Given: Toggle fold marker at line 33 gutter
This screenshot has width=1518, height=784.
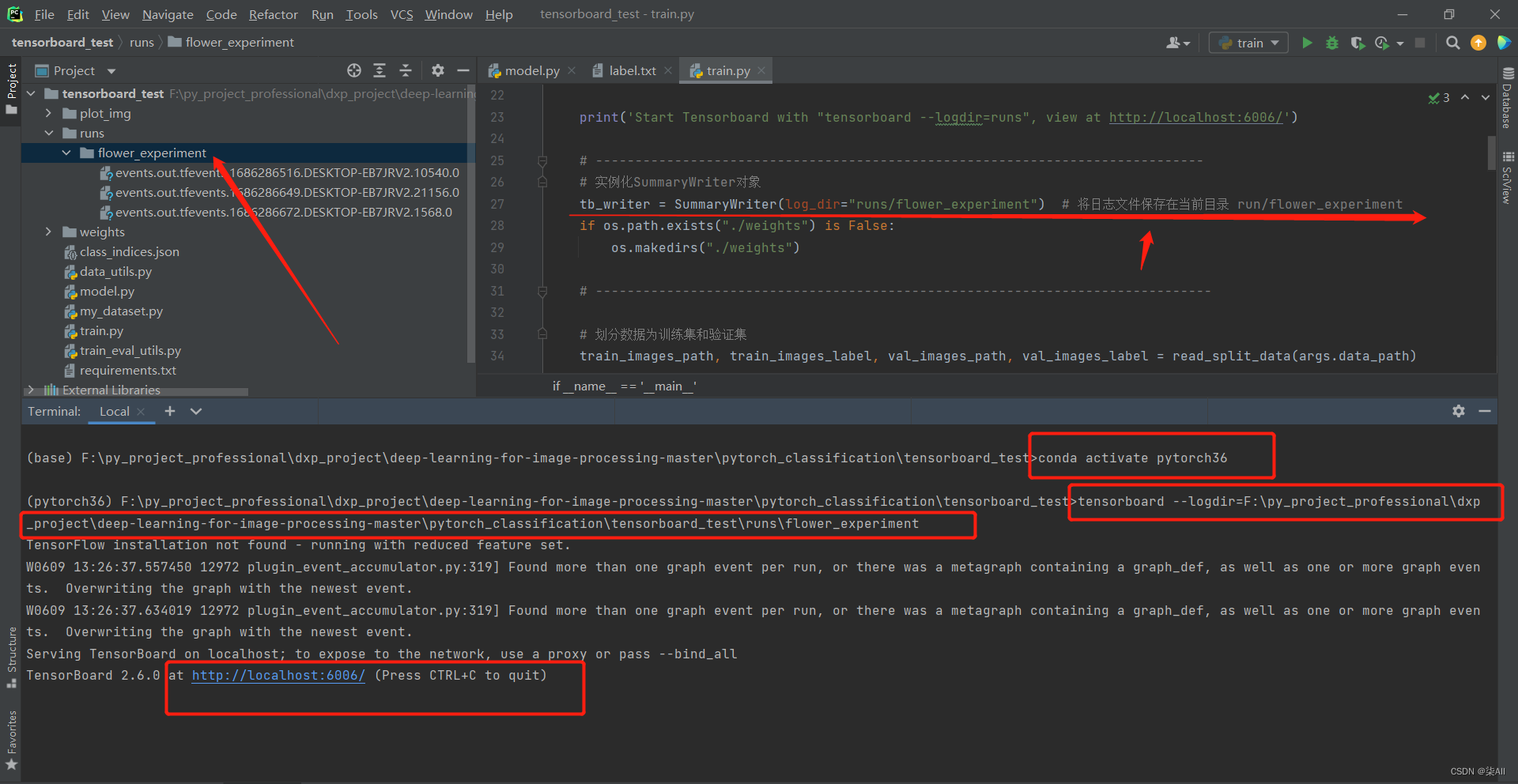Looking at the screenshot, I should pyautogui.click(x=542, y=334).
